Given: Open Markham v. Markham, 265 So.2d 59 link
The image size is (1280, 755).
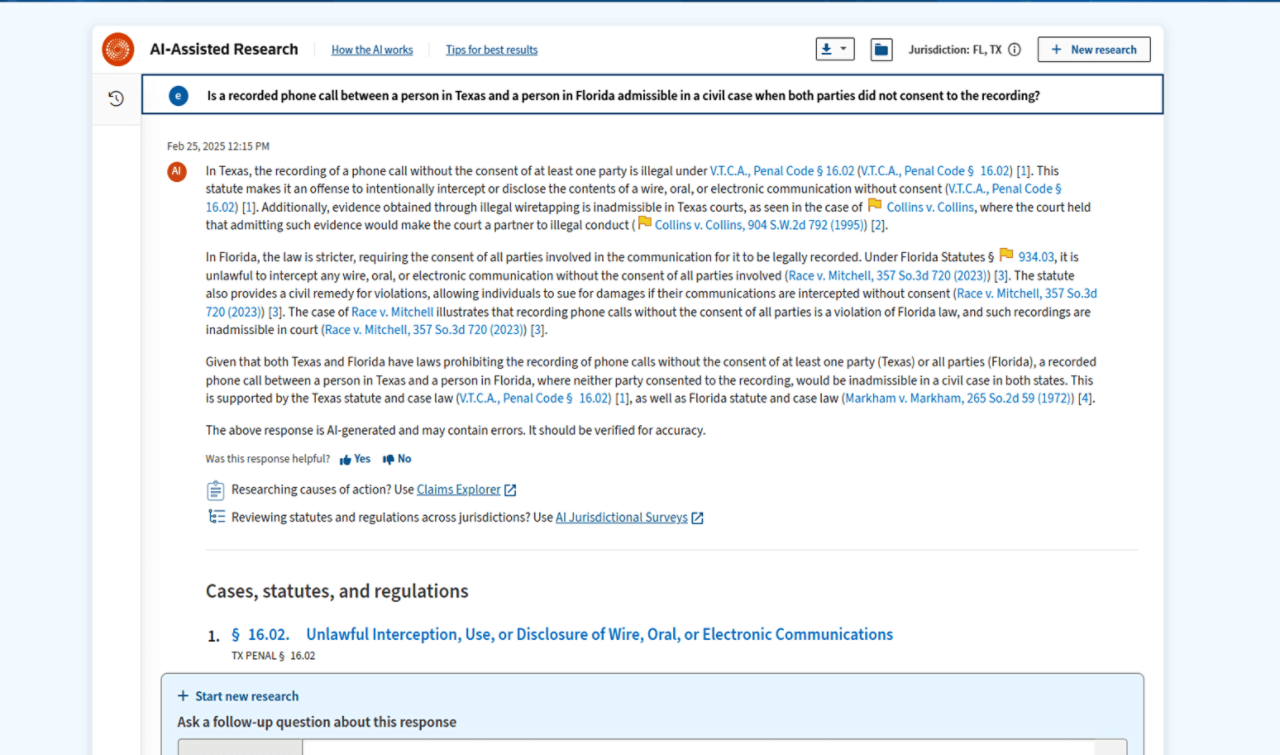Looking at the screenshot, I should 958,398.
